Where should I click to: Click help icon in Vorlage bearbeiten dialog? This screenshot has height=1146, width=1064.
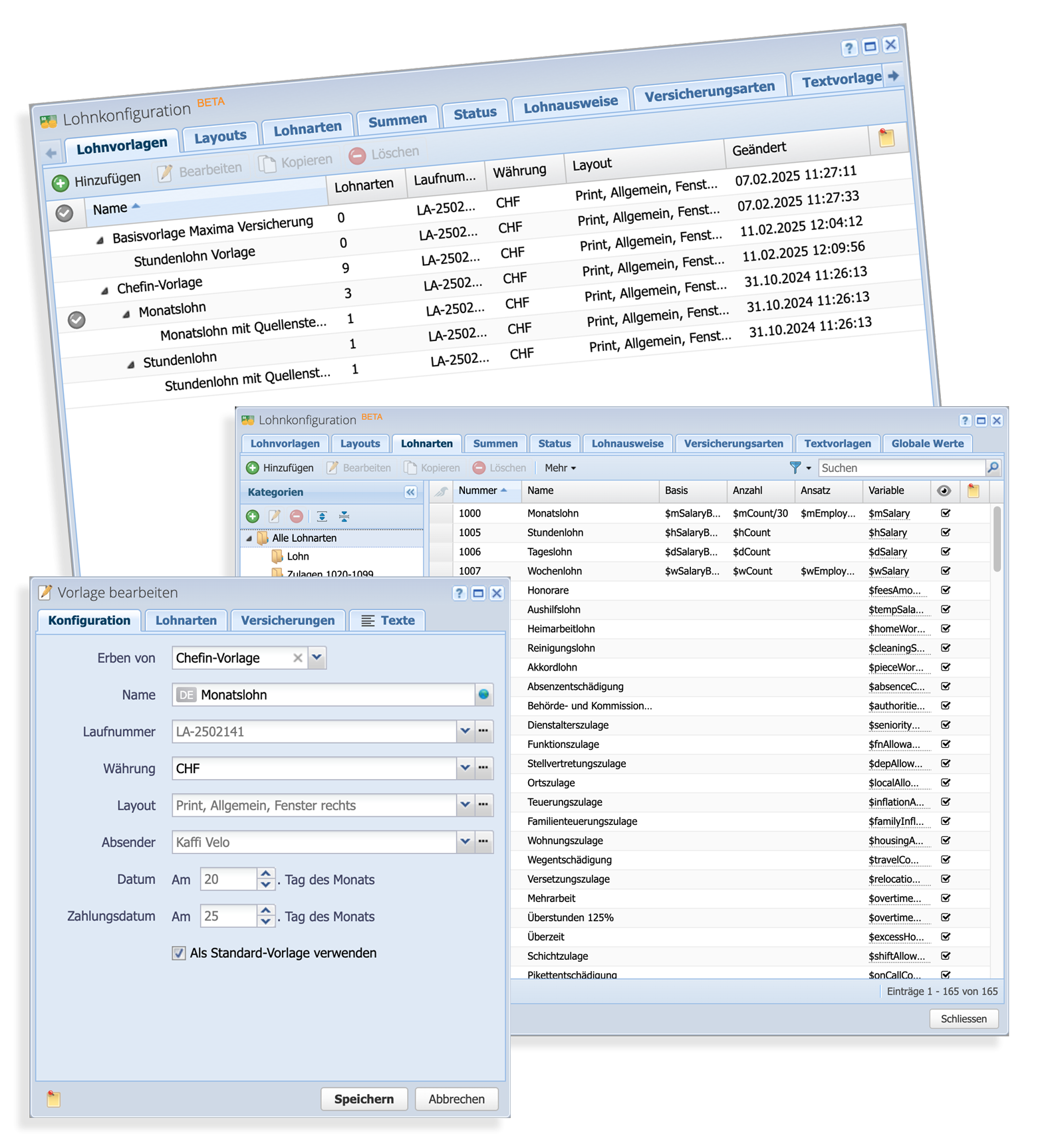pos(460,593)
